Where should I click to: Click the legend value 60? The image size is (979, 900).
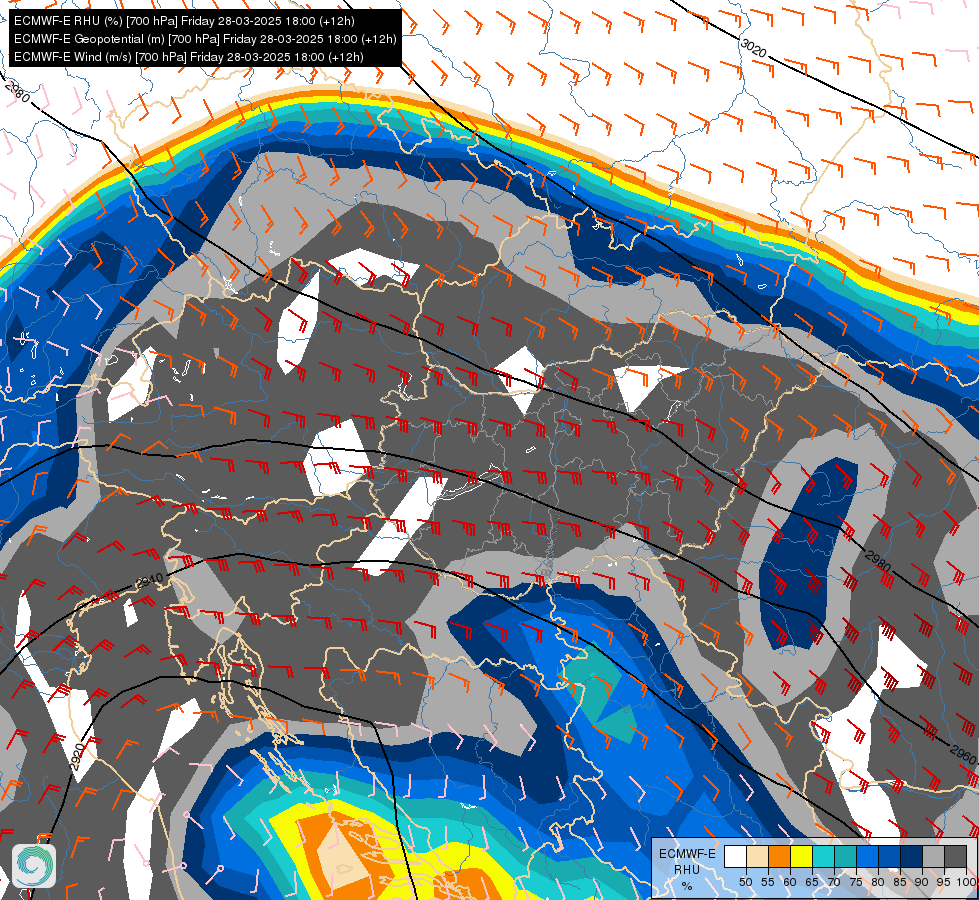click(790, 882)
